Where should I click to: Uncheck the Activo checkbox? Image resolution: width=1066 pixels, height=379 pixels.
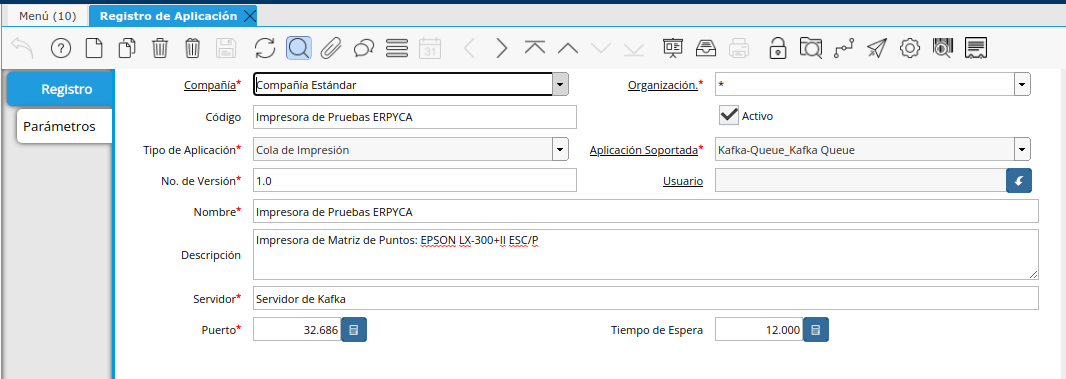[x=729, y=115]
